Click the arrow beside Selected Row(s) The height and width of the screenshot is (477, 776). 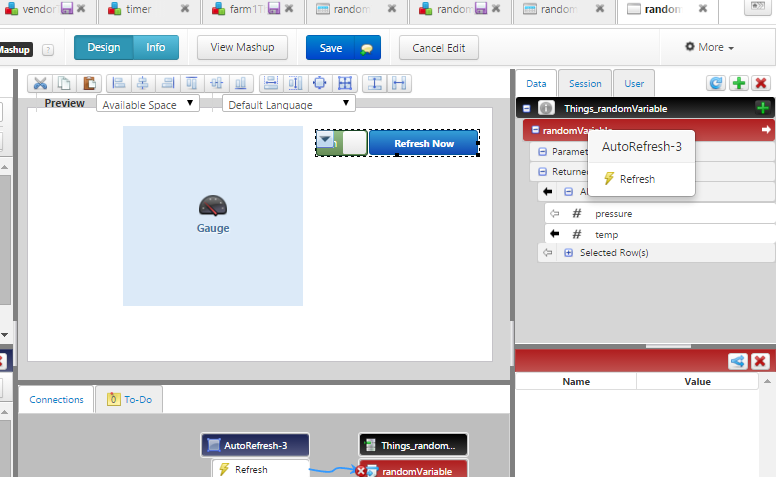point(547,253)
